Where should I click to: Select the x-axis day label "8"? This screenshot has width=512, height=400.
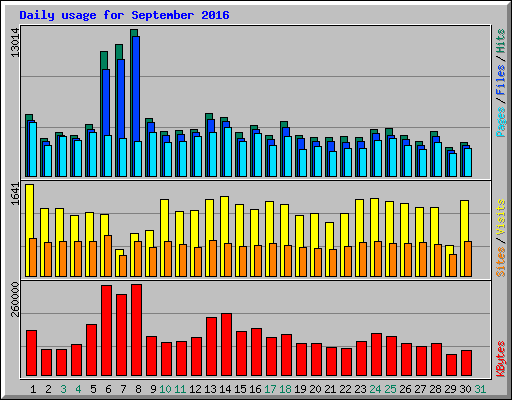tap(138, 389)
